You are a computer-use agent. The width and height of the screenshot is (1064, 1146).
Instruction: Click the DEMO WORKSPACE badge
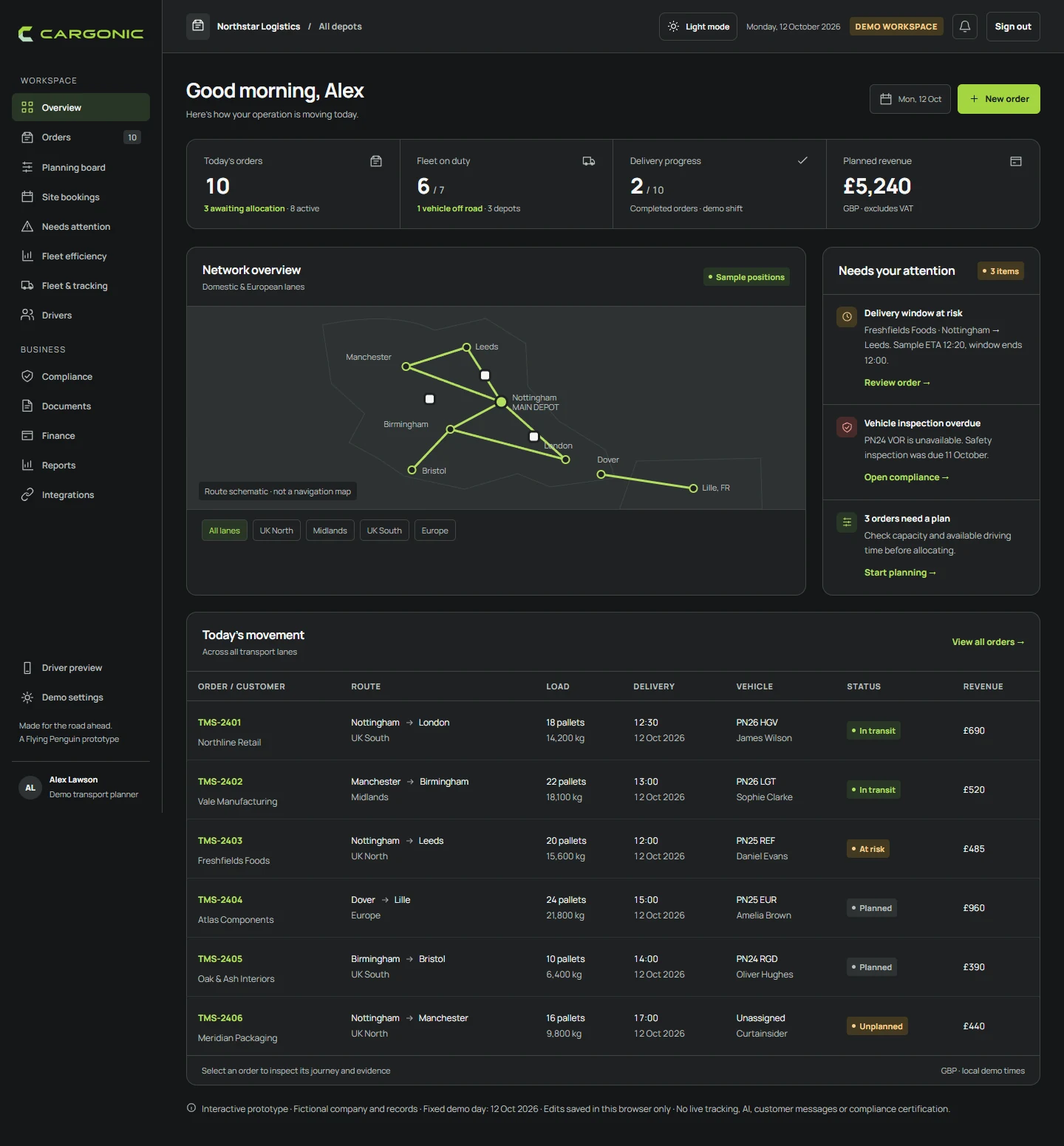[x=896, y=27]
